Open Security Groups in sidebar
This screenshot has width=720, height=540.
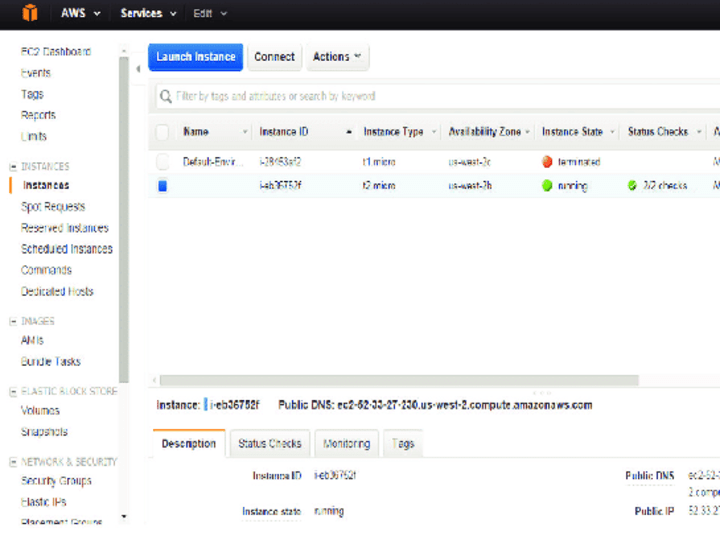tap(56, 481)
